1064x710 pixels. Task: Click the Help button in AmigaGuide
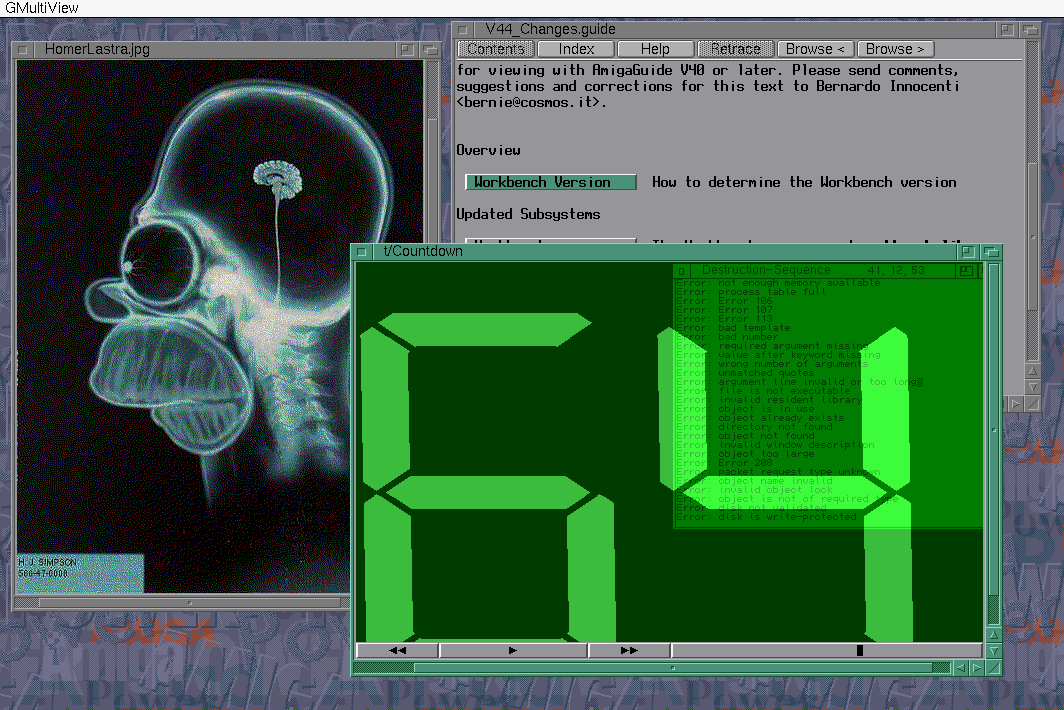click(655, 49)
